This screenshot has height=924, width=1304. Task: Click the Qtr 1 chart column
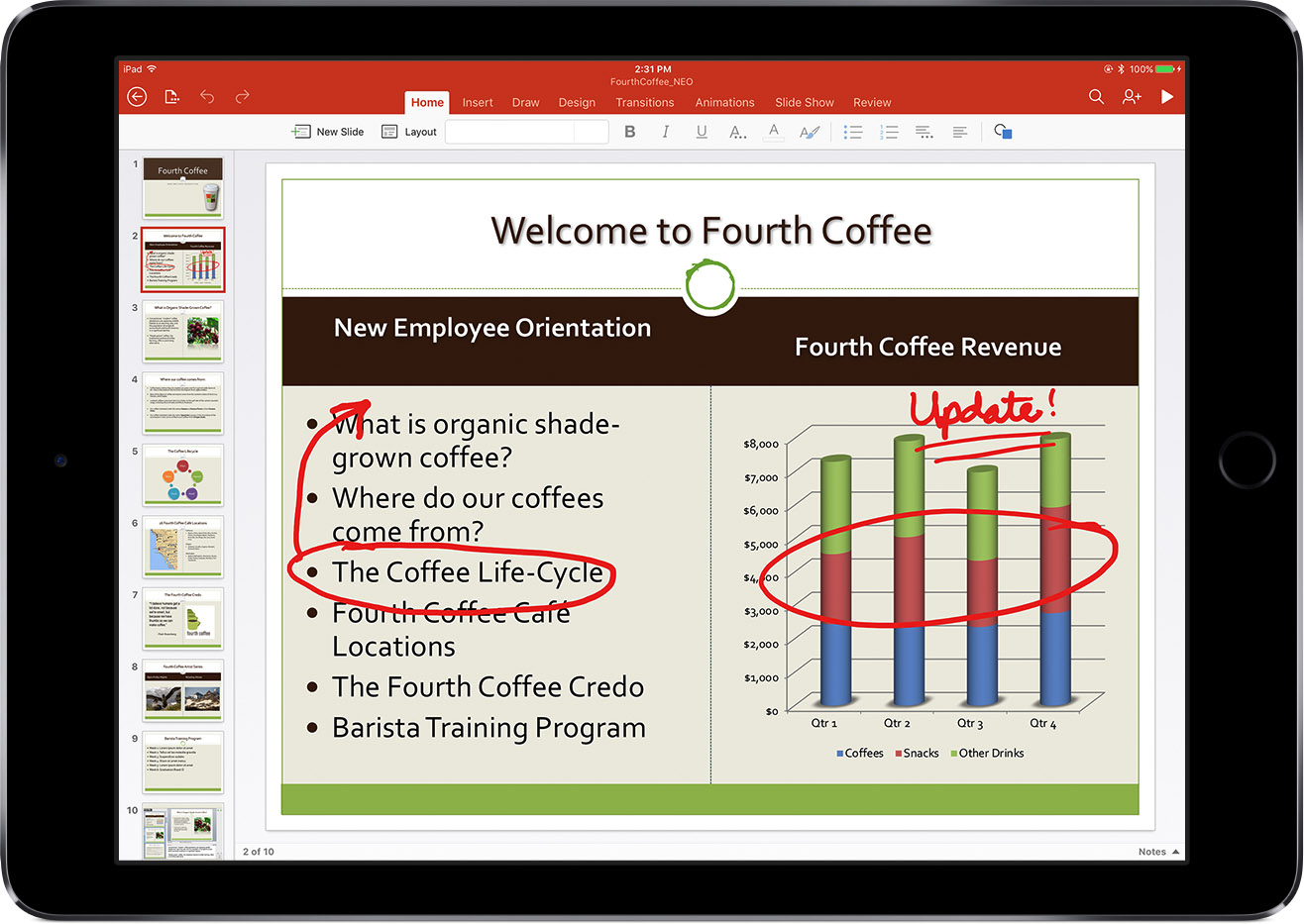[835, 582]
